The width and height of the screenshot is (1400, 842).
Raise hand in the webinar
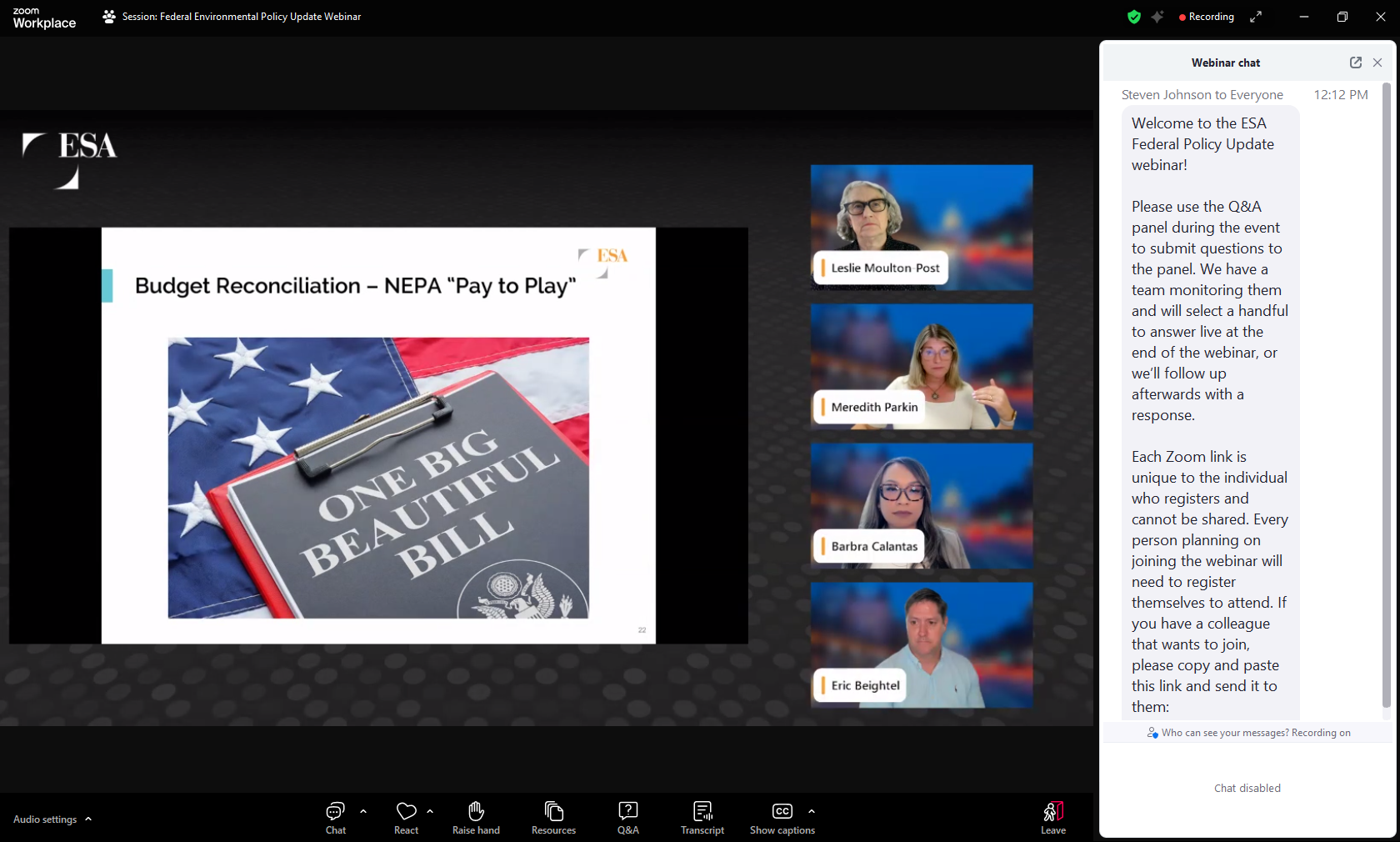coord(476,812)
